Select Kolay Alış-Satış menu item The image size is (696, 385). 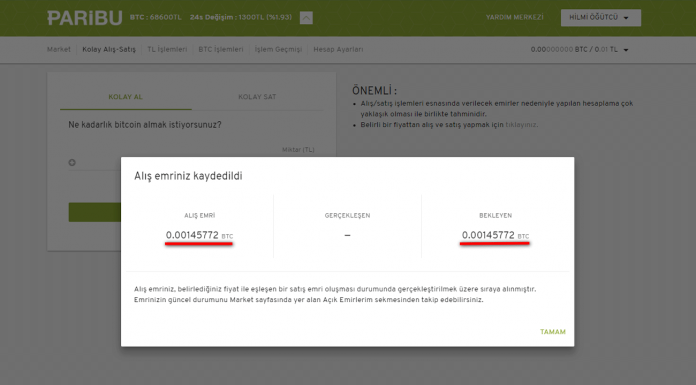point(109,49)
